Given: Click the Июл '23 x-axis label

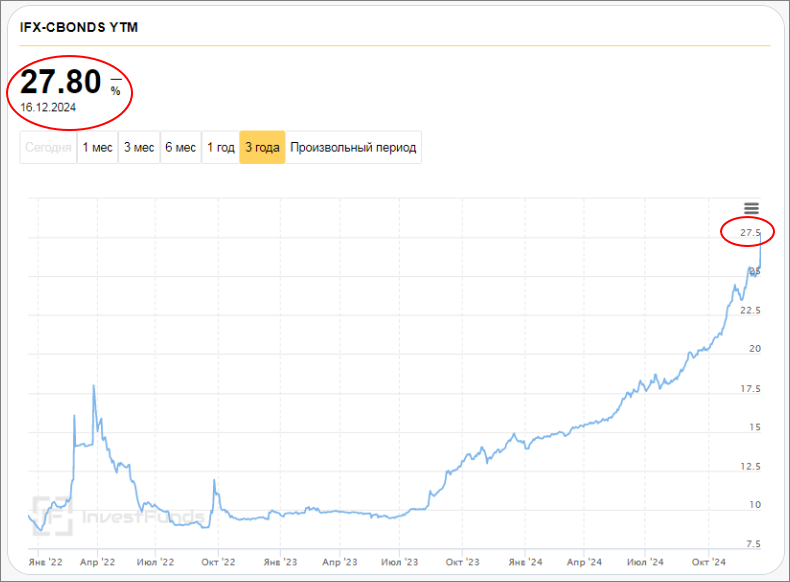Looking at the screenshot, I should [x=400, y=564].
